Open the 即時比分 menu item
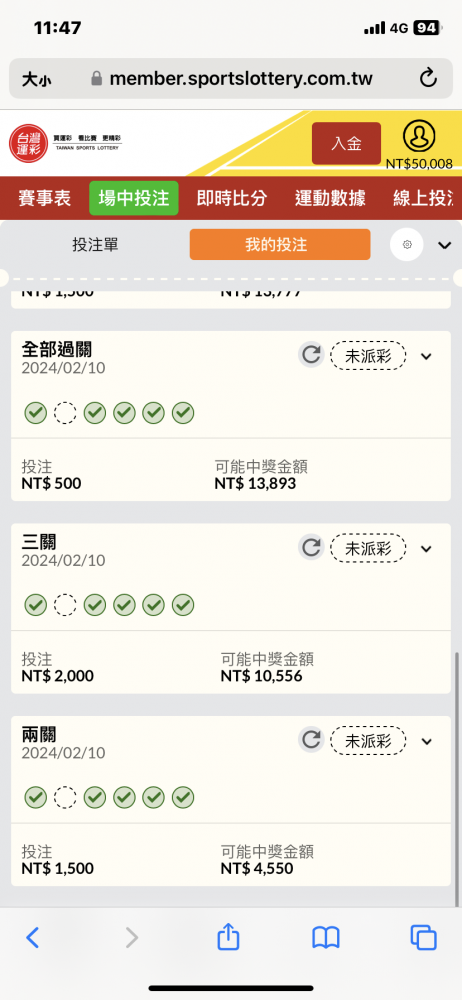Image resolution: width=462 pixels, height=1000 pixels. tap(232, 198)
